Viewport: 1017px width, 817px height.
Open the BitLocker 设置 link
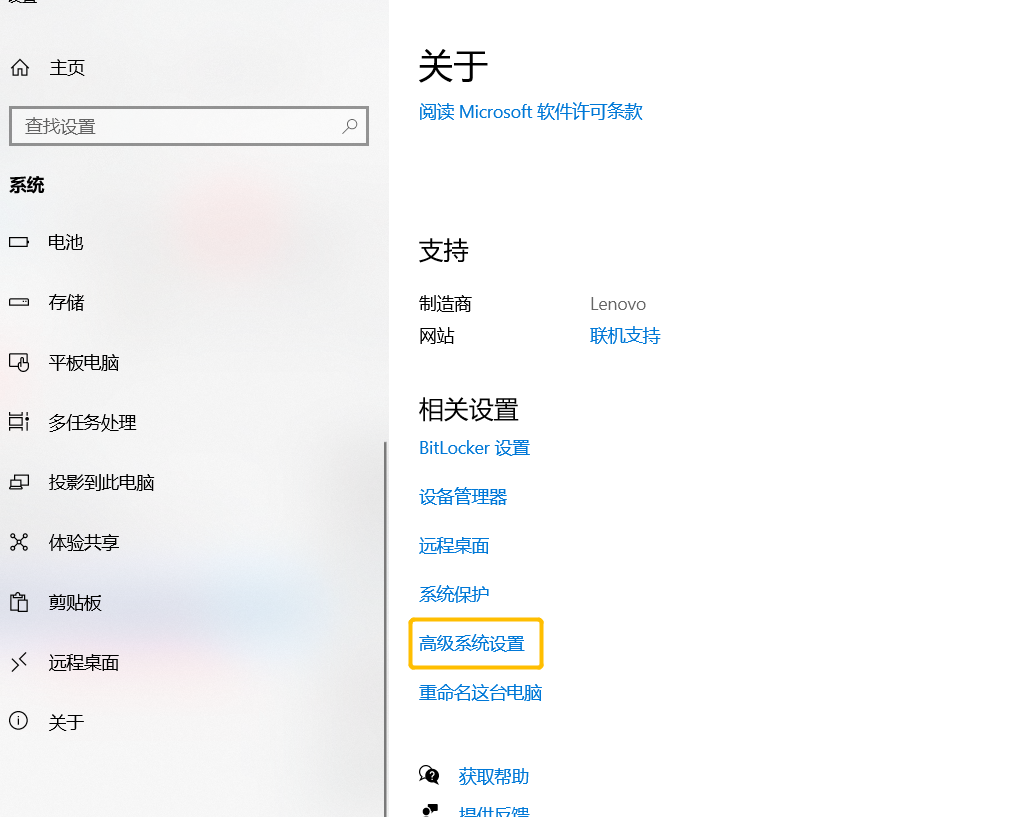point(474,448)
